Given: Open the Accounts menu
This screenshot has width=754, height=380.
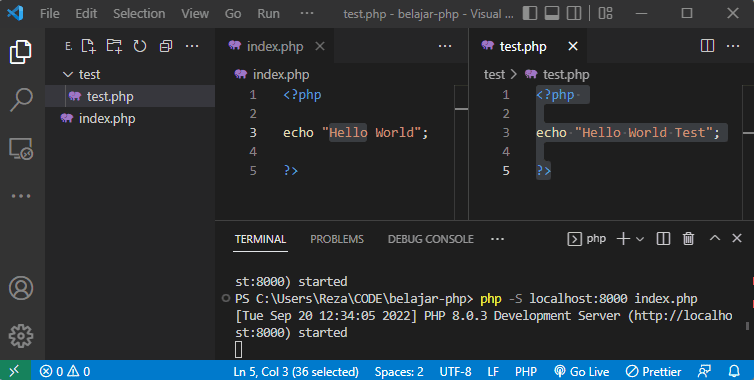Looking at the screenshot, I should coord(21,288).
